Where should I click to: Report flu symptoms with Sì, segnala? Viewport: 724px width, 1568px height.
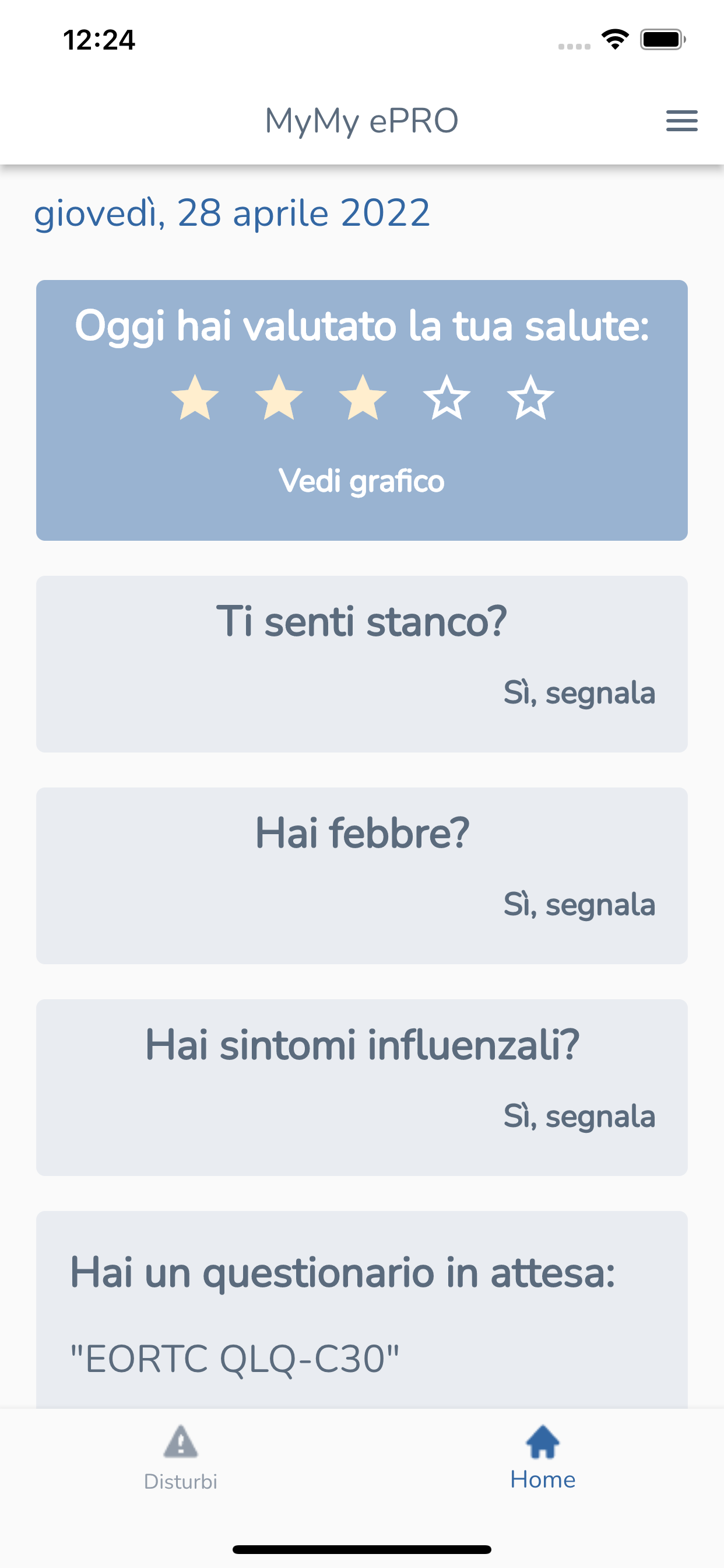(x=579, y=1116)
